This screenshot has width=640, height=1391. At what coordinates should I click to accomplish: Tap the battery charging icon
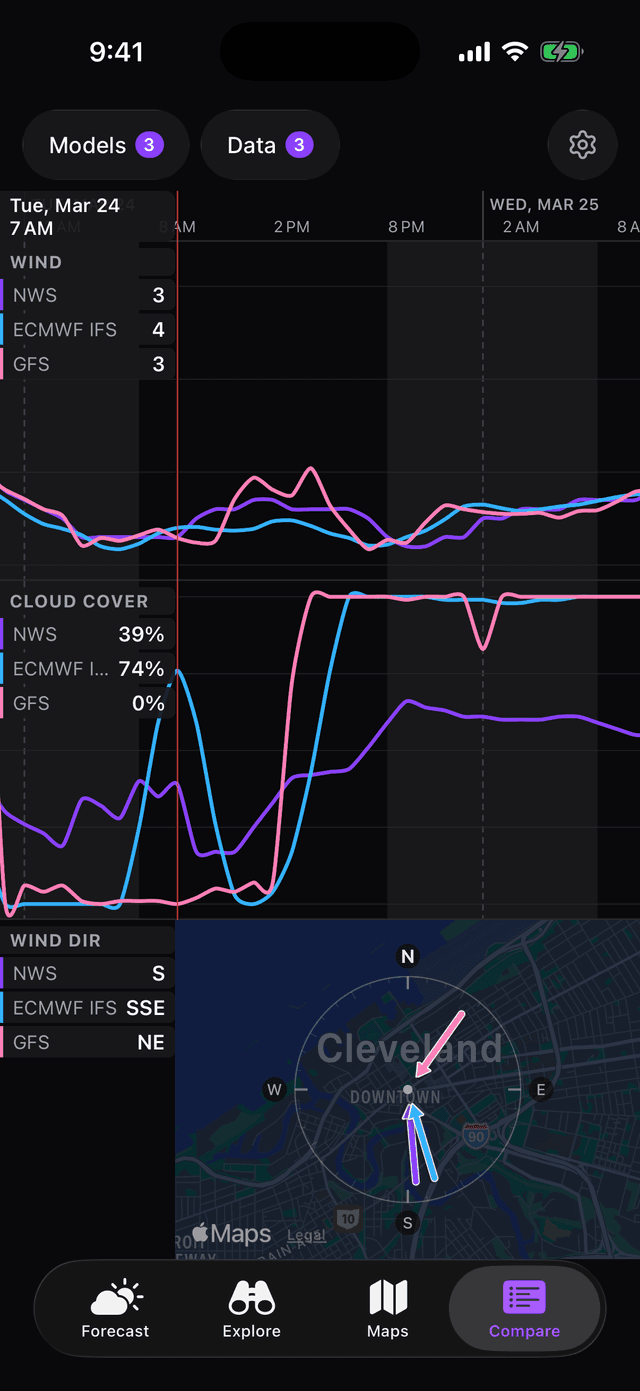(562, 52)
